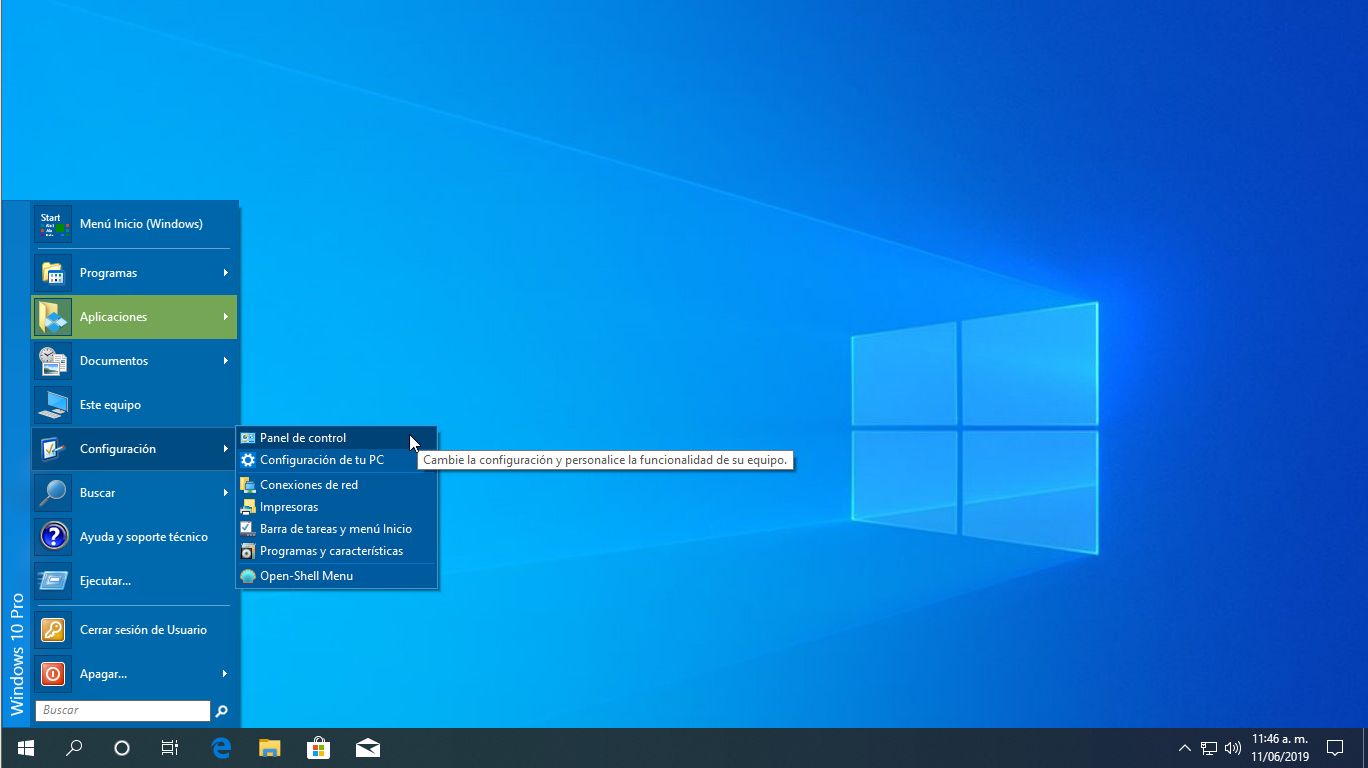This screenshot has height=768, width=1368.
Task: Open the Aplicaciones menu item
Action: tap(135, 317)
